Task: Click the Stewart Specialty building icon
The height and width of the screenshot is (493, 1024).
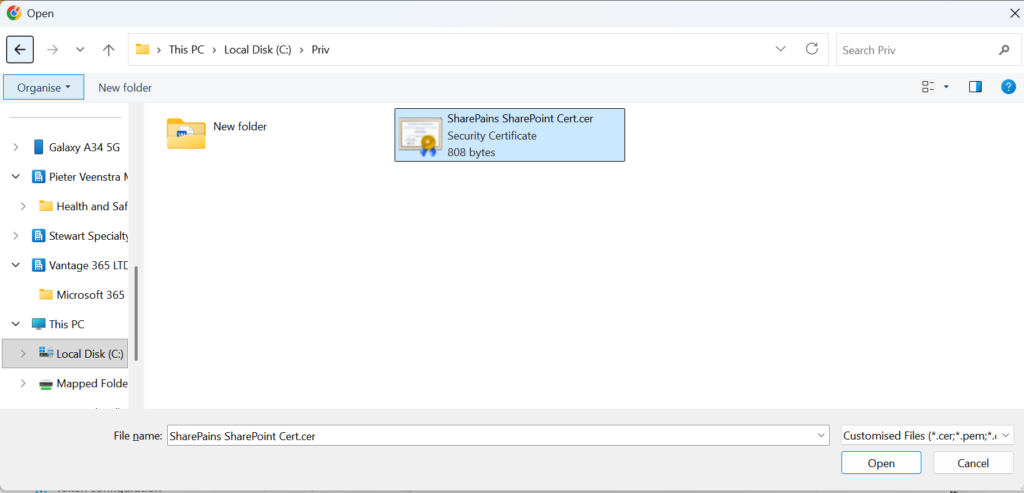Action: click(39, 236)
